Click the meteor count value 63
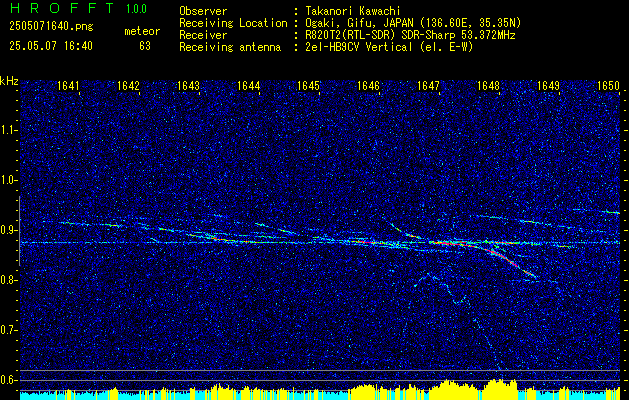This screenshot has width=629, height=400. coord(145,46)
